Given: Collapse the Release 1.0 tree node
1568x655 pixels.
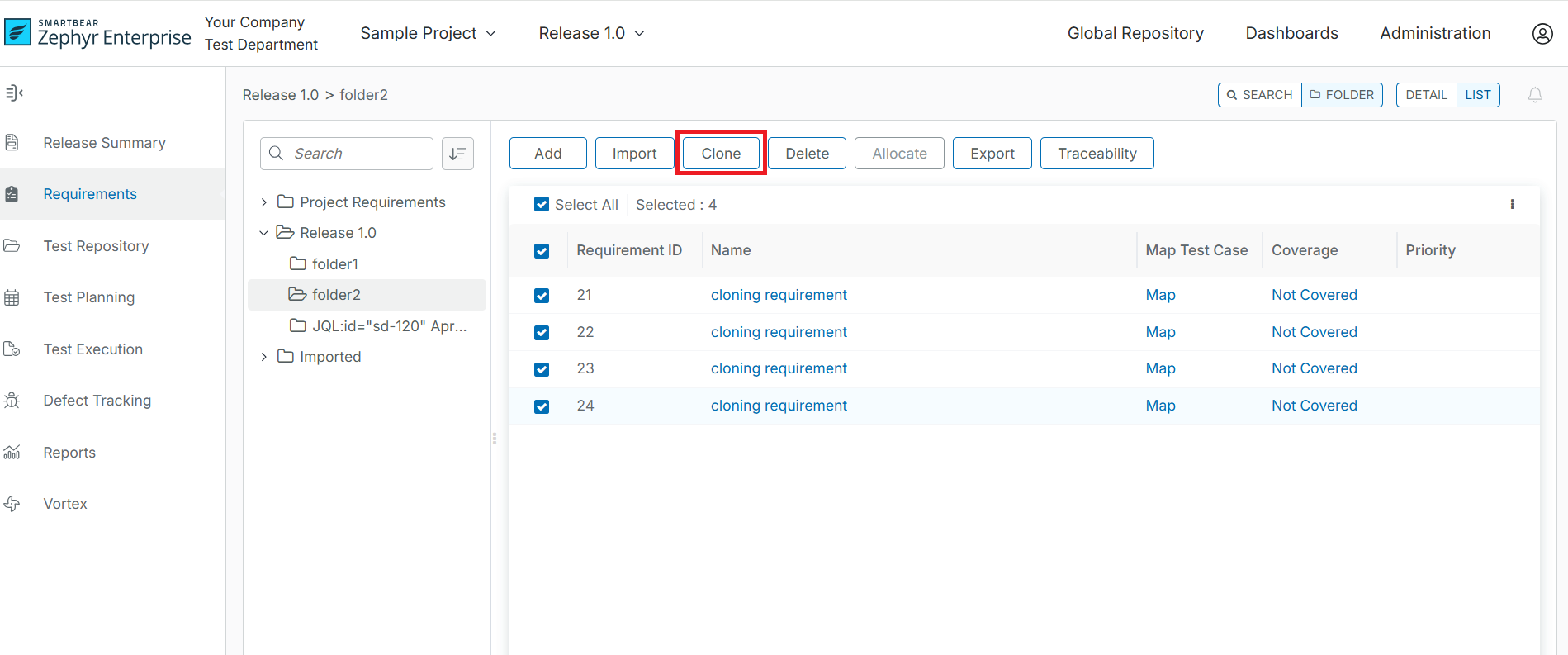Looking at the screenshot, I should pyautogui.click(x=263, y=234).
